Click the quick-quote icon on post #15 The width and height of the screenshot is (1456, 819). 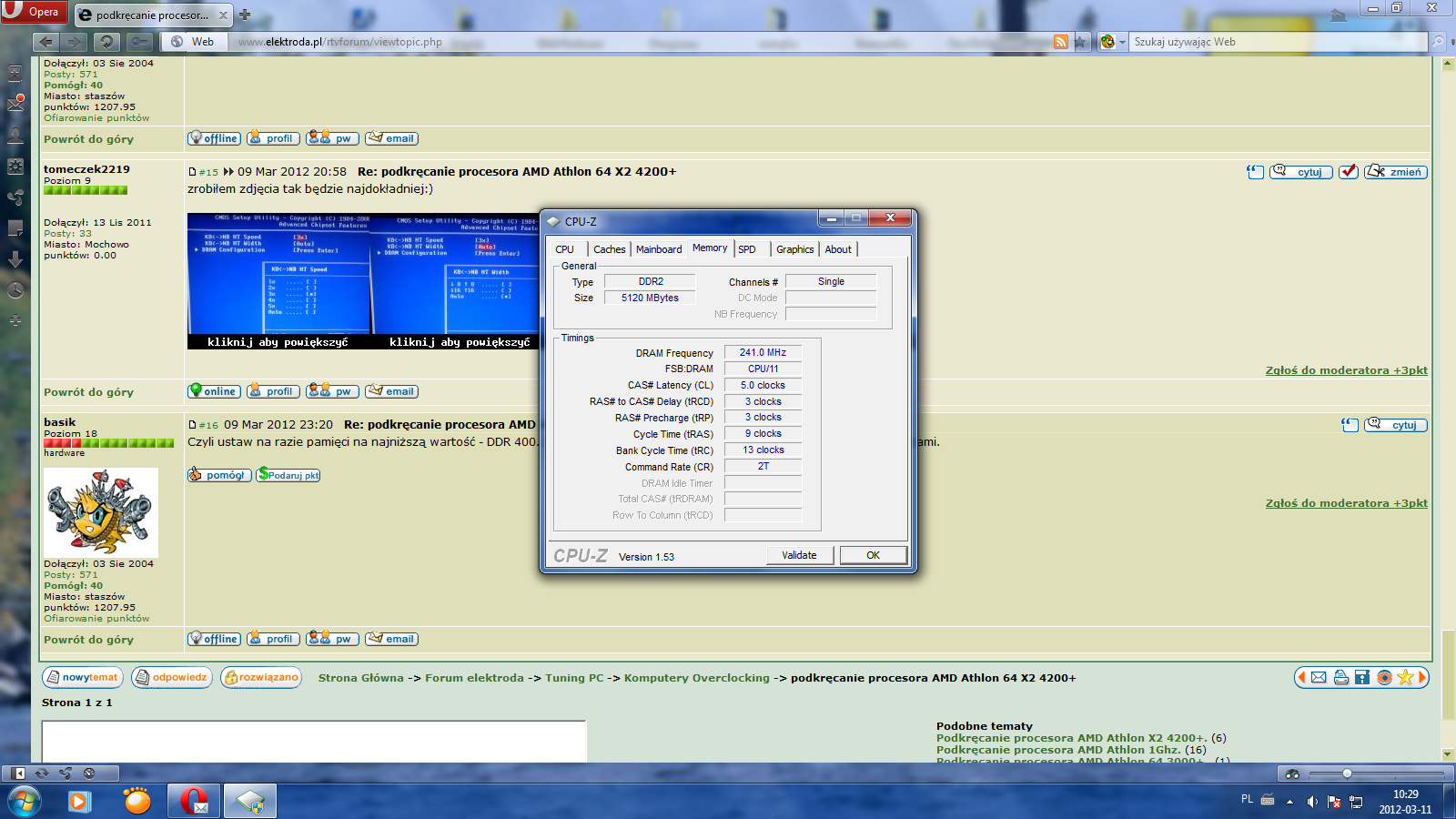coord(1255,172)
